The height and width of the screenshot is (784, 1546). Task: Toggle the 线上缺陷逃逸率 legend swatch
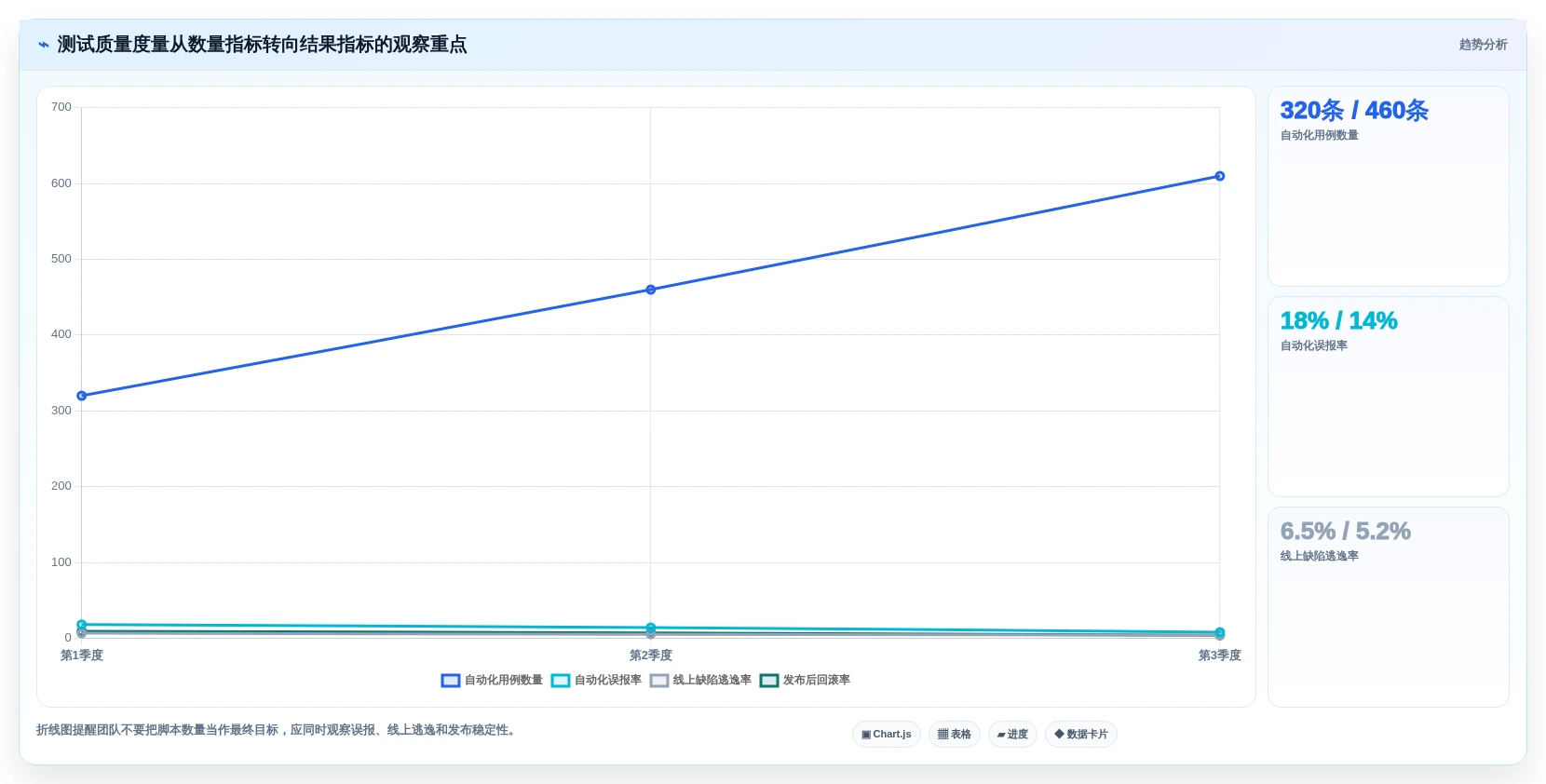(x=659, y=681)
